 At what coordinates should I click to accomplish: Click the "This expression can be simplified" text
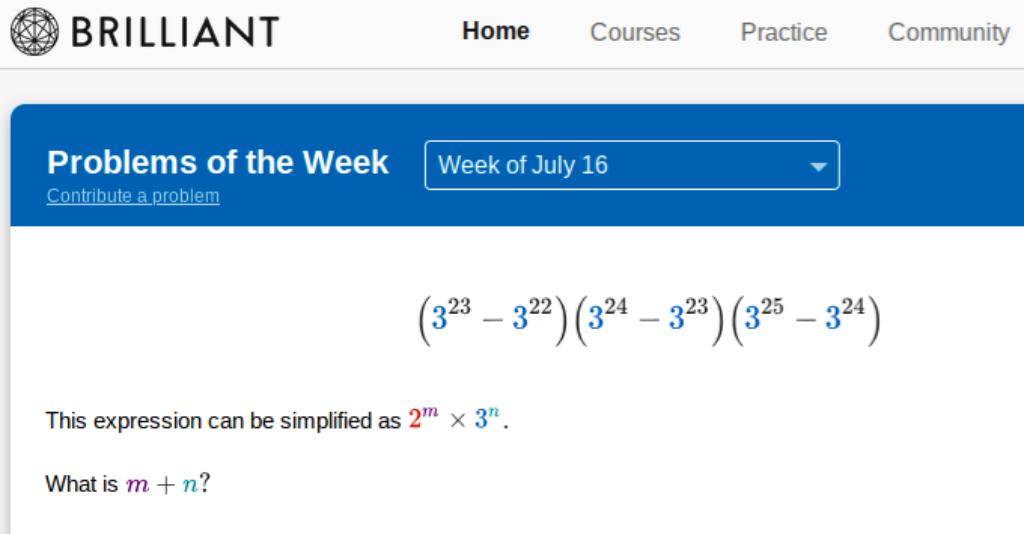pyautogui.click(x=222, y=421)
